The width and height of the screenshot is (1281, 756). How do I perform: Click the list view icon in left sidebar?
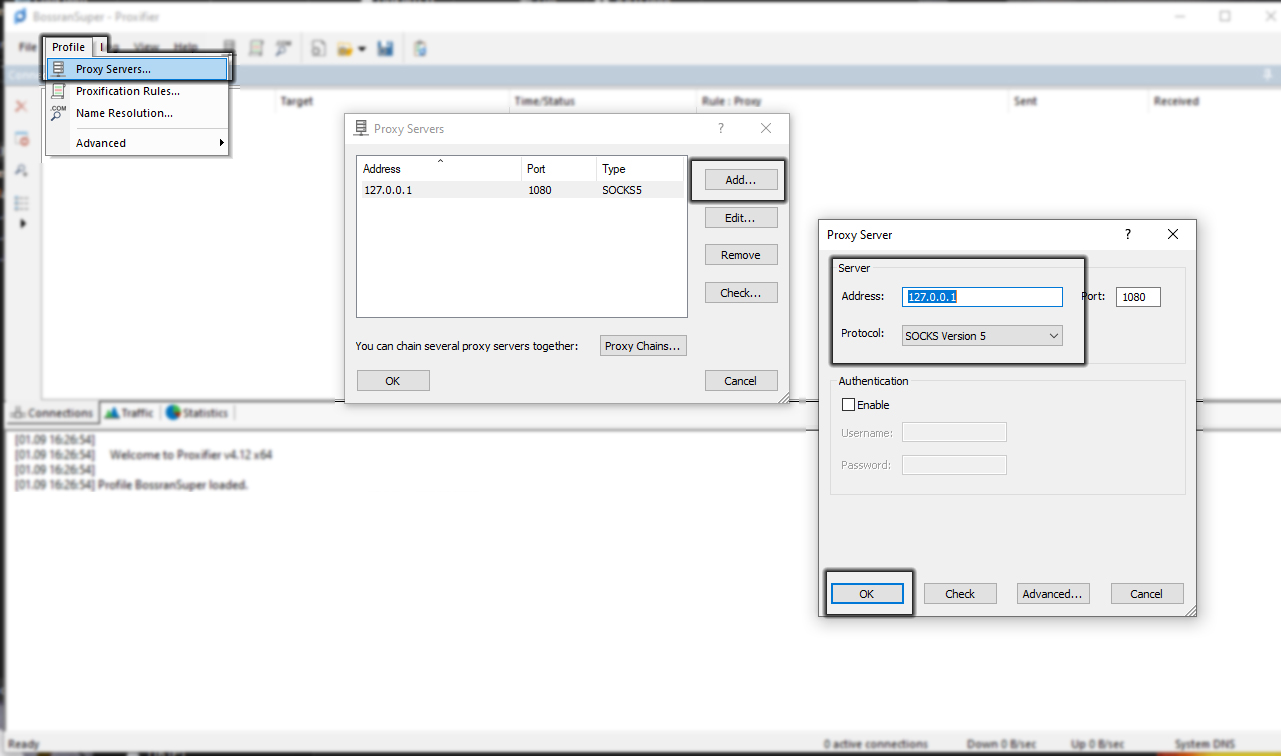(21, 203)
